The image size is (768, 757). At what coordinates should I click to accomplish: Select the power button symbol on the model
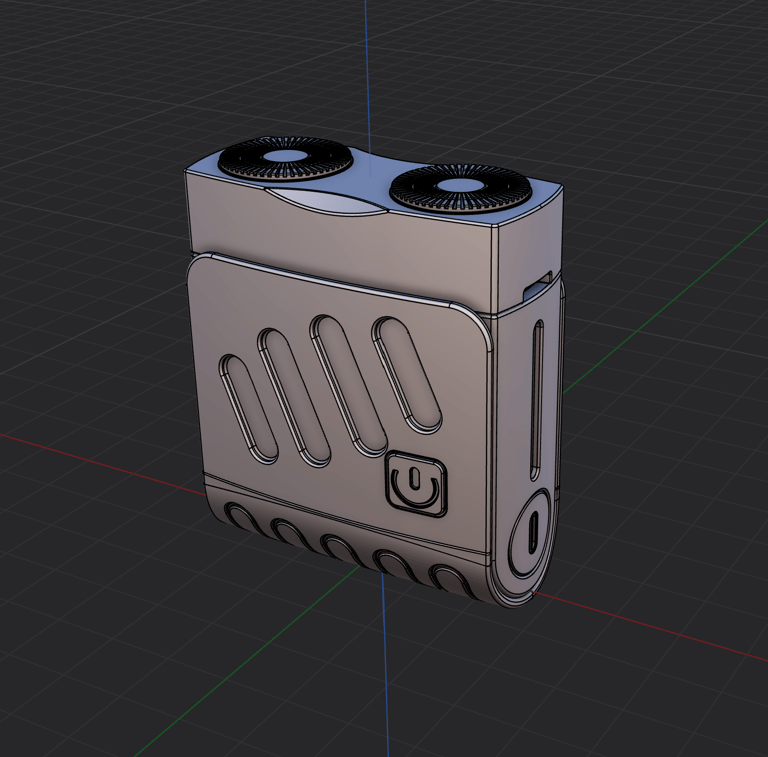tap(416, 484)
